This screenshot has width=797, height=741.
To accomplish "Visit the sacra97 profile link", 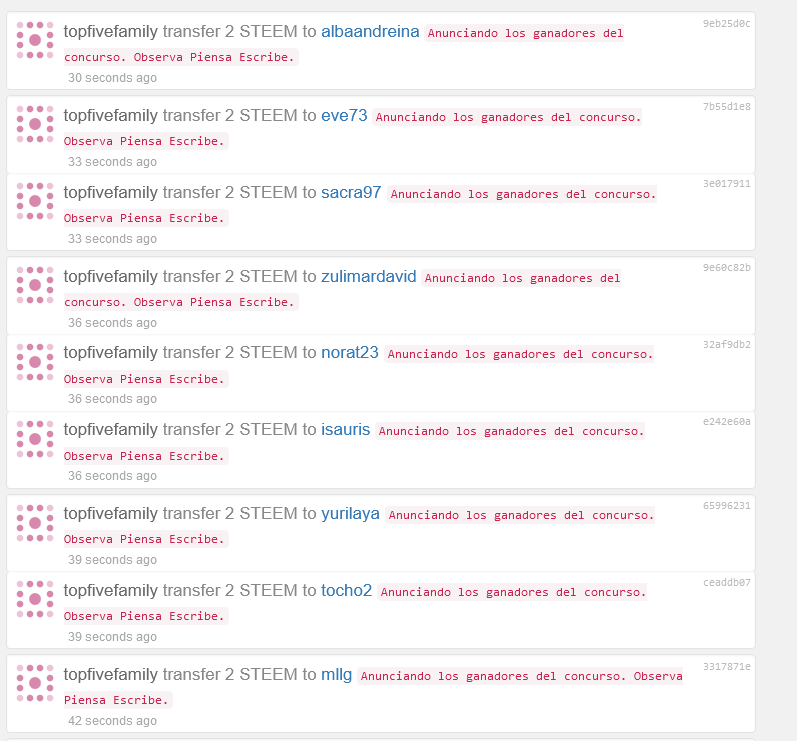I will [x=351, y=193].
